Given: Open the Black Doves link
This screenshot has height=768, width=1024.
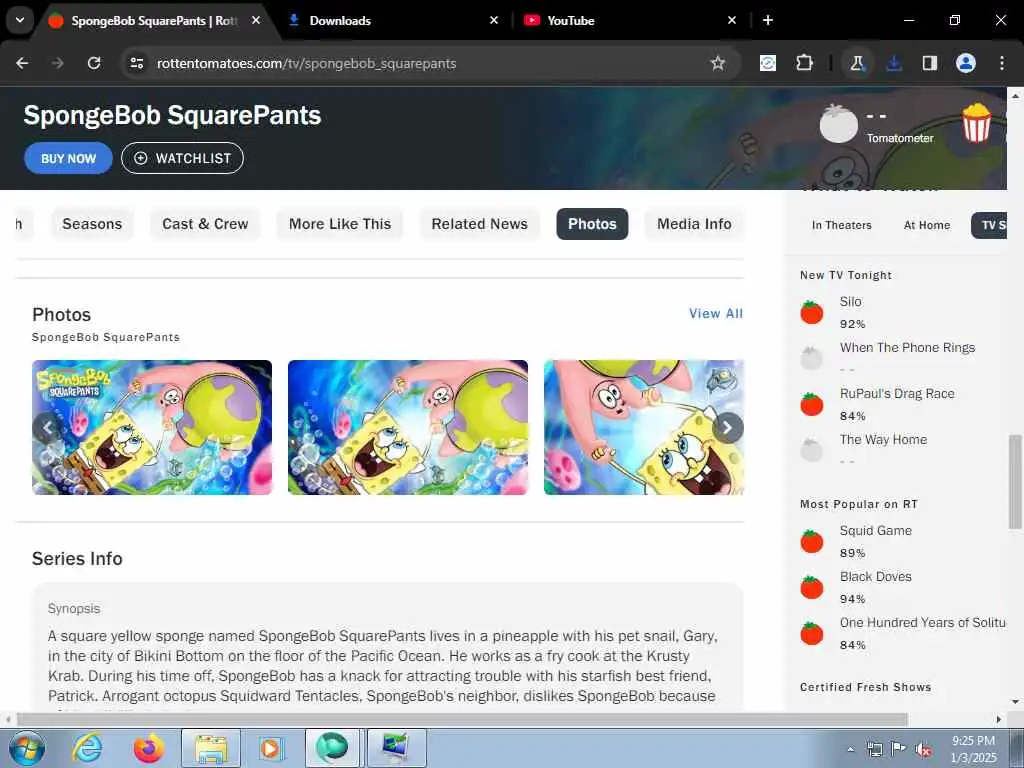Looking at the screenshot, I should click(x=875, y=577).
